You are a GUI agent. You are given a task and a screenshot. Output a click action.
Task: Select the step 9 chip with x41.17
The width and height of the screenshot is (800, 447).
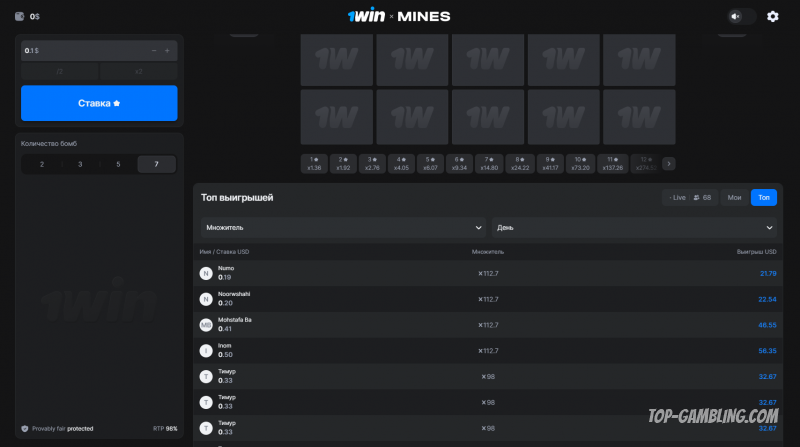550,164
